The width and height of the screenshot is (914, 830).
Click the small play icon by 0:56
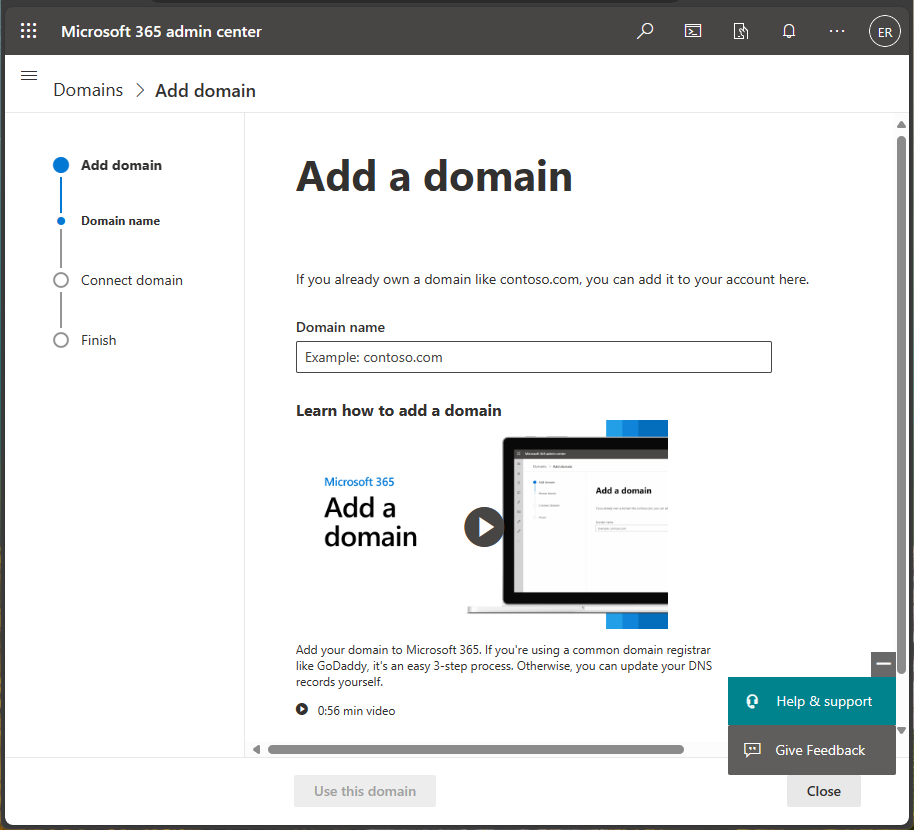click(x=301, y=709)
